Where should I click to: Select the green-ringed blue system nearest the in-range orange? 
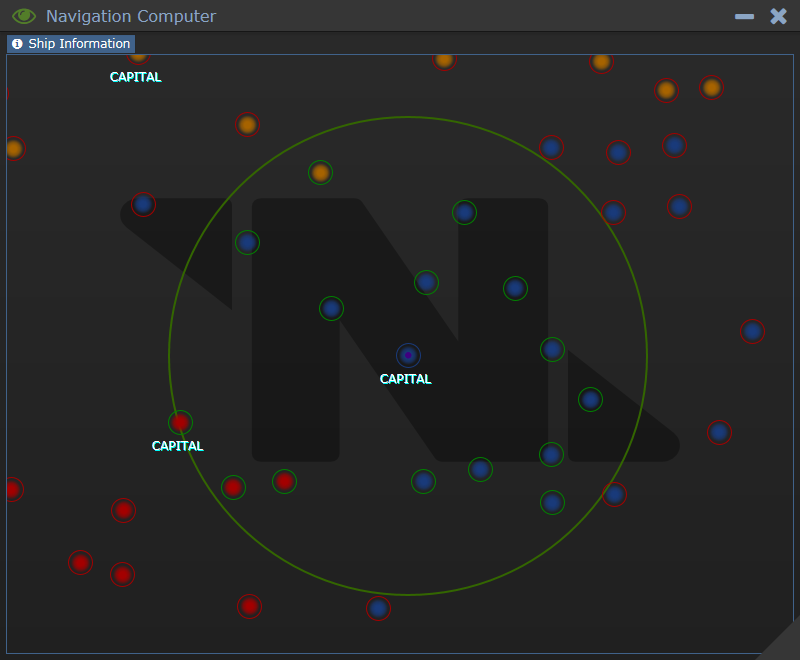click(x=247, y=243)
